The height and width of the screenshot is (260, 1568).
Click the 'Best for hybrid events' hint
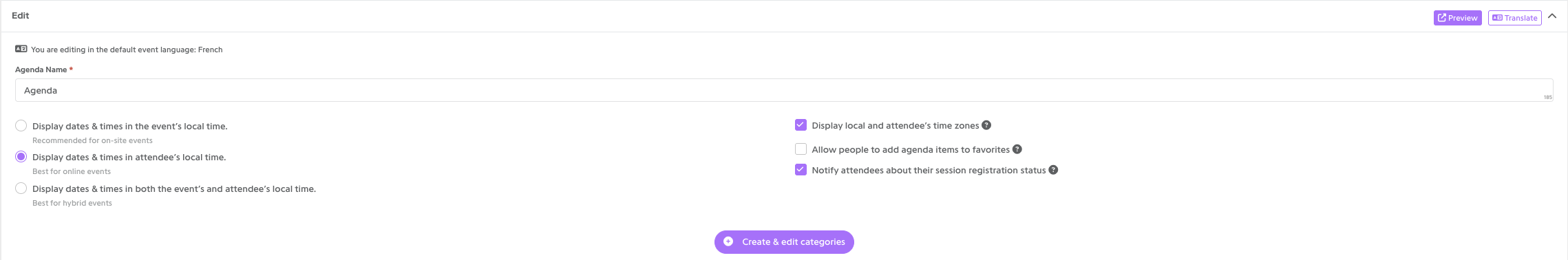click(72, 203)
